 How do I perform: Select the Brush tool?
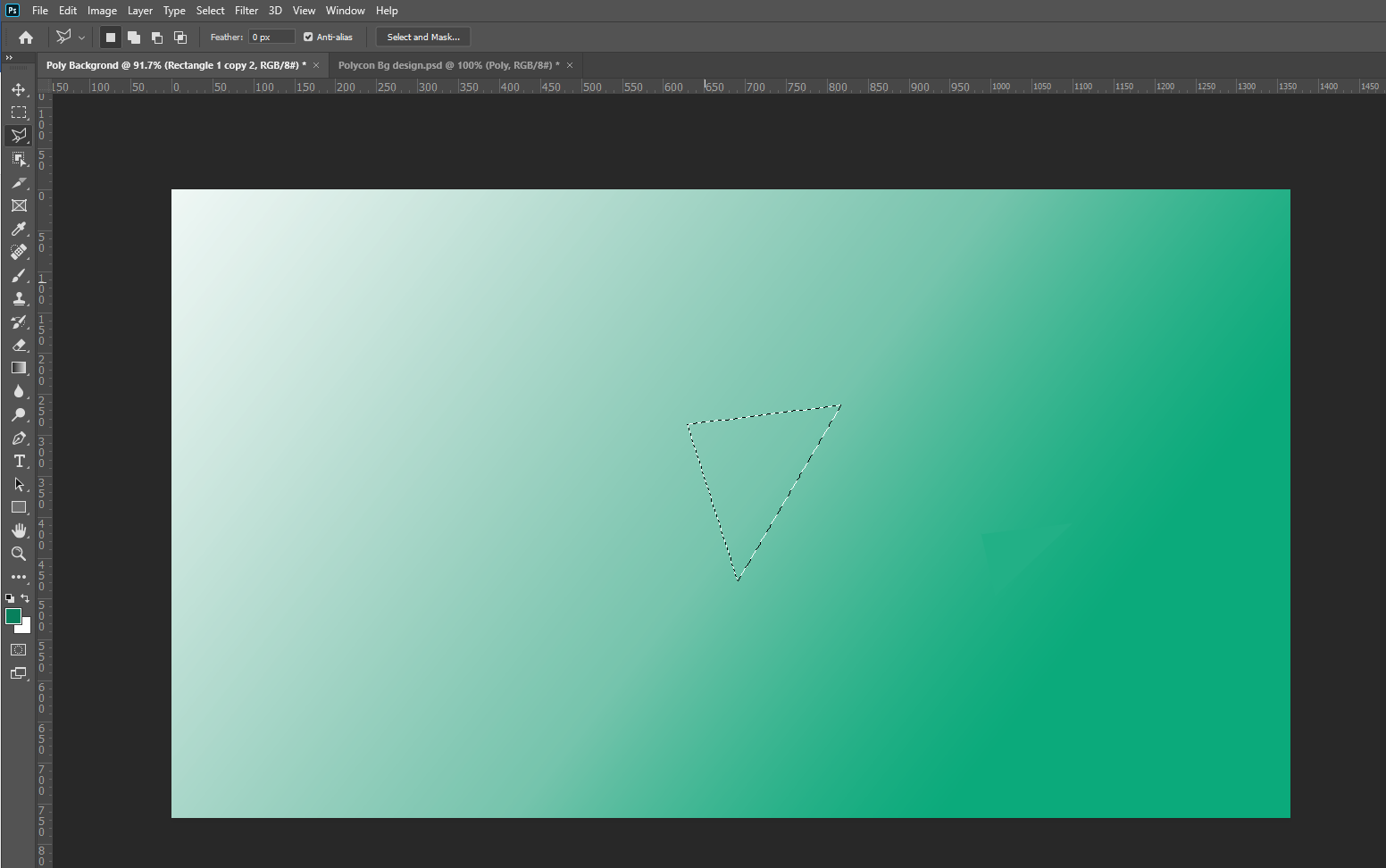point(19,276)
